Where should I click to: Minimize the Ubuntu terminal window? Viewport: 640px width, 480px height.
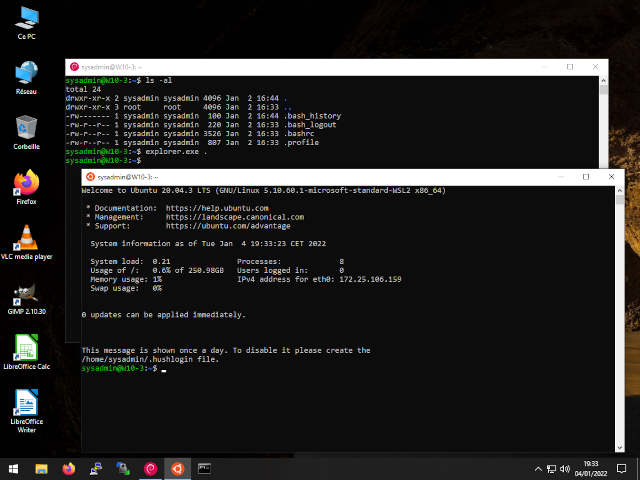pyautogui.click(x=561, y=177)
